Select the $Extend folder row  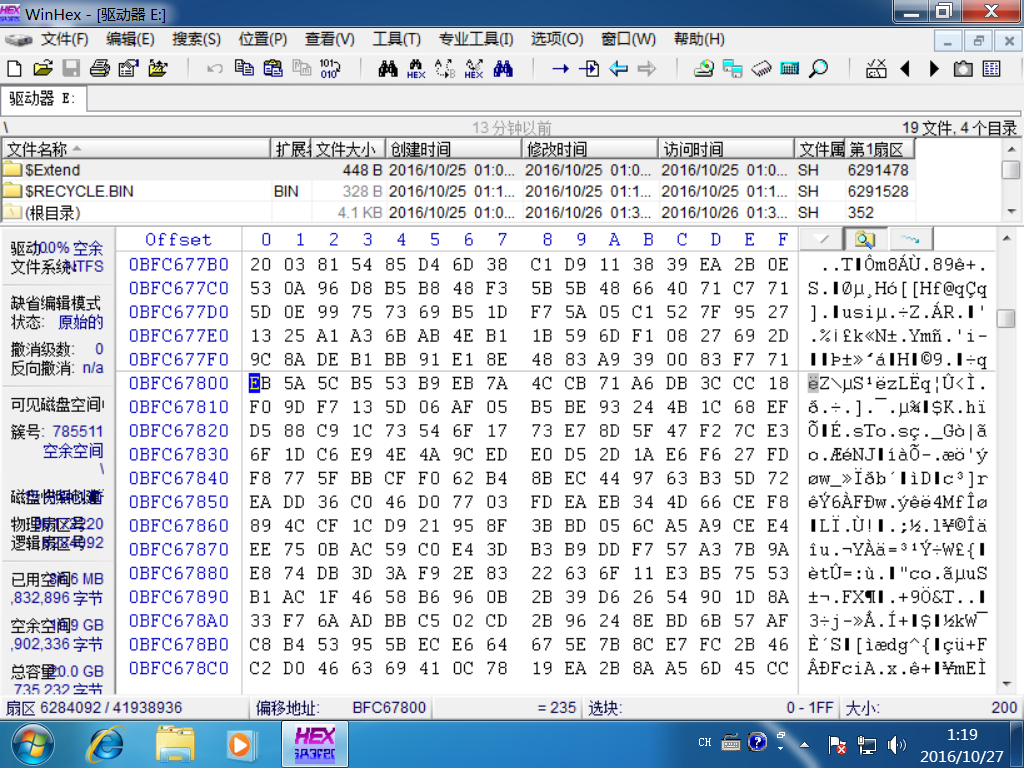(457, 170)
